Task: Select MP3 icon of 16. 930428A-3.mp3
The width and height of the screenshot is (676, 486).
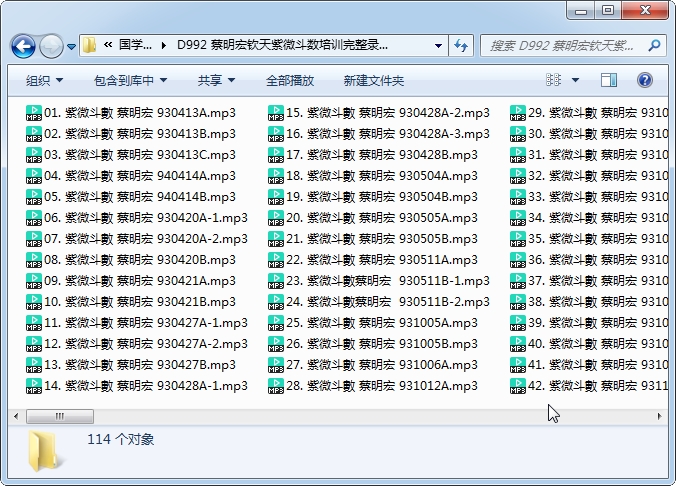Action: (275, 134)
